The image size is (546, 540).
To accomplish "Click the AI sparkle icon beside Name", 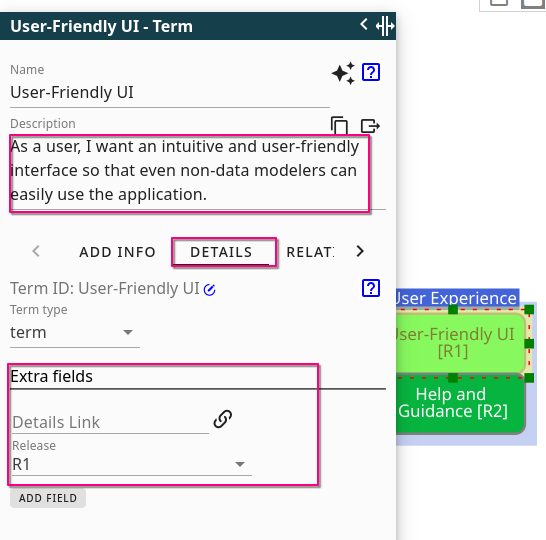I will tap(343, 73).
